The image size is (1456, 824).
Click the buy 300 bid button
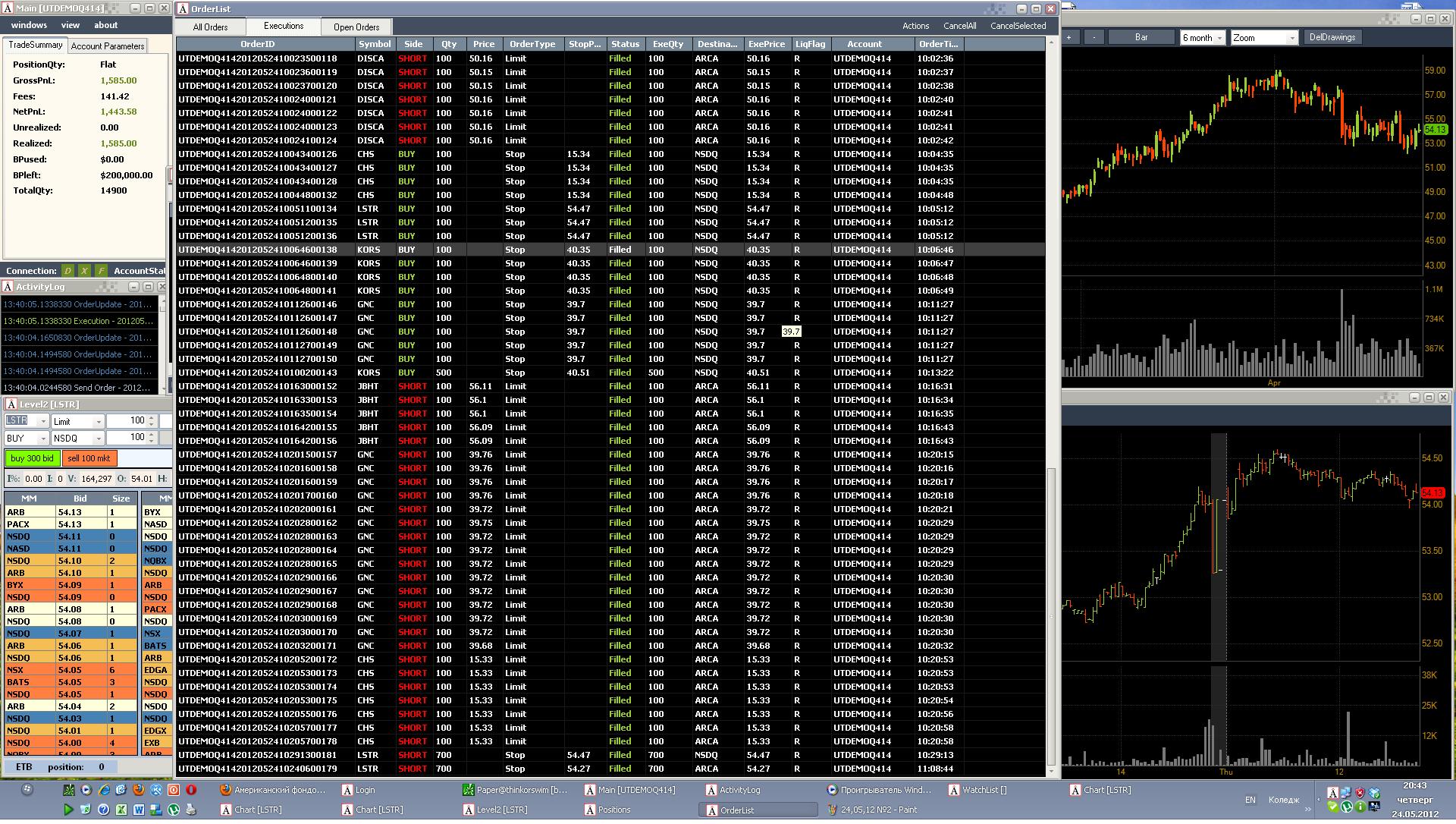coord(32,458)
